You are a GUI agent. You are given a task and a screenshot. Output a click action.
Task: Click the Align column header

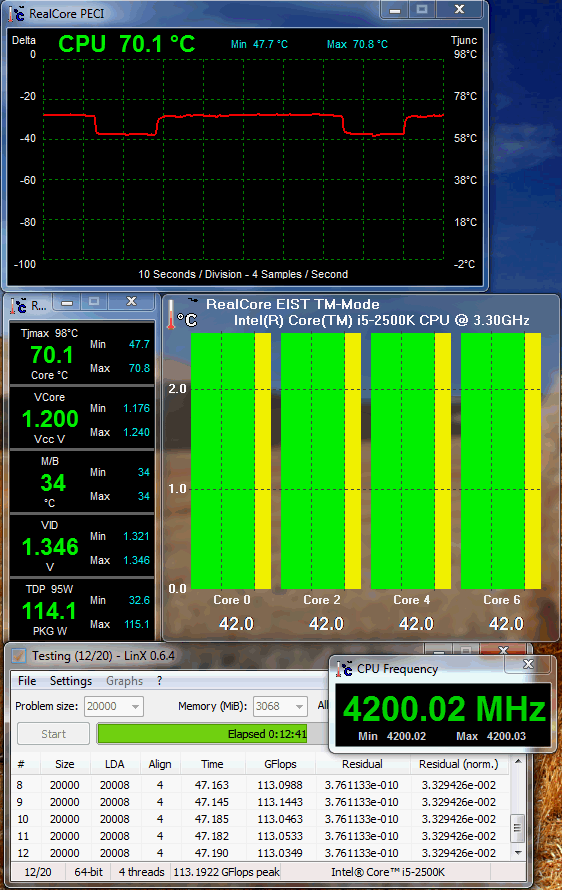pos(160,765)
